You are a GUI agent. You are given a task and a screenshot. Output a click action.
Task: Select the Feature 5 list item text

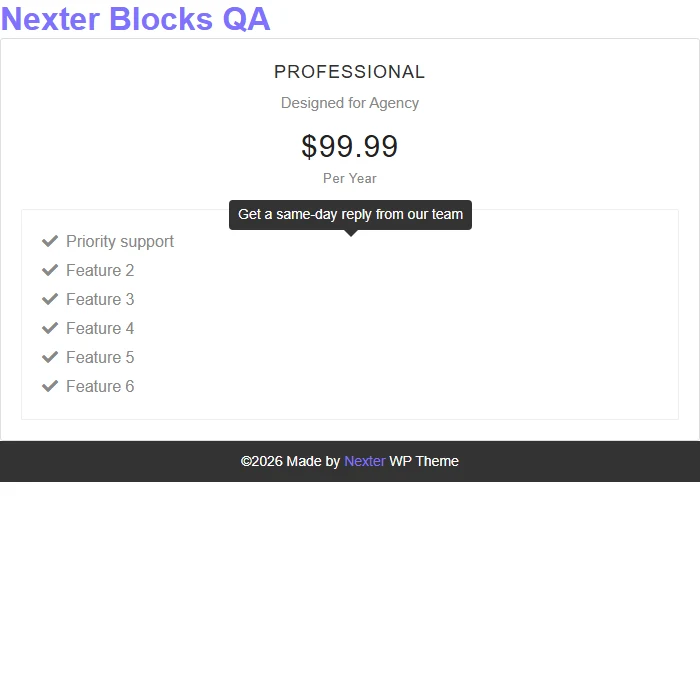(100, 358)
